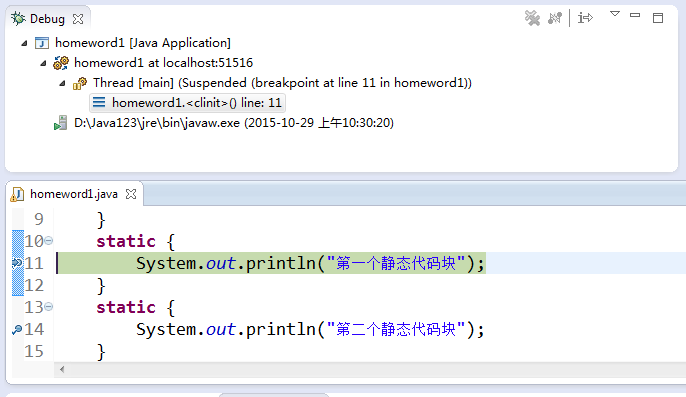Switch to homeword1.java editor tab
The height and width of the screenshot is (397, 686).
pos(74,194)
